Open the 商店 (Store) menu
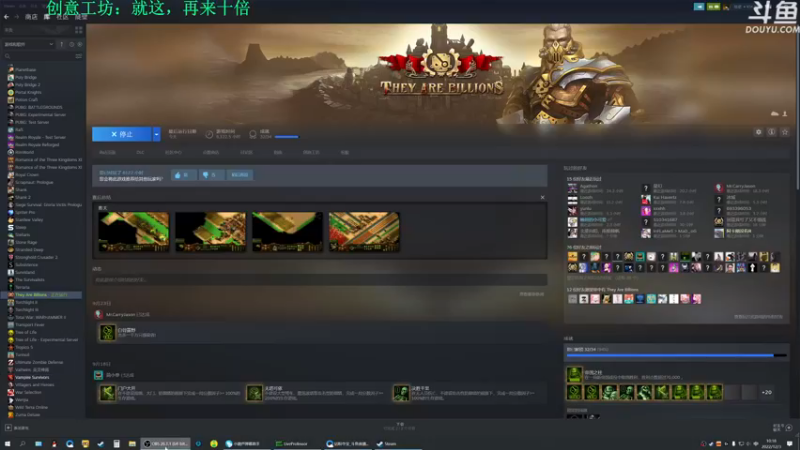This screenshot has height=450, width=800. (x=31, y=17)
